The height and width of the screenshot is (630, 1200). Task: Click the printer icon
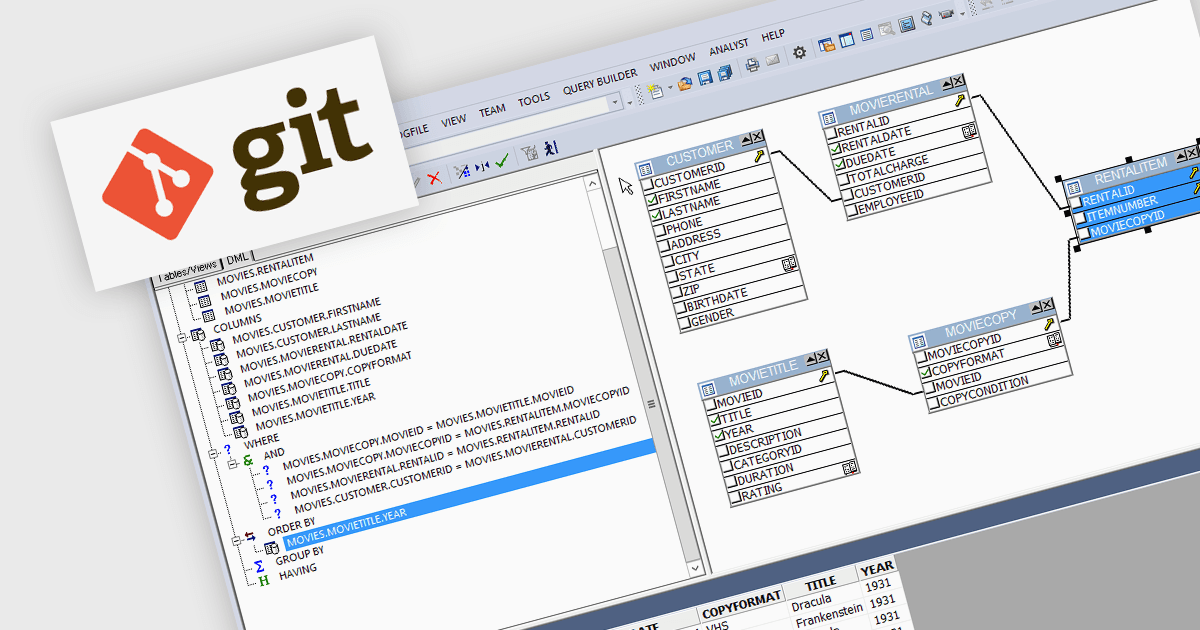click(753, 66)
